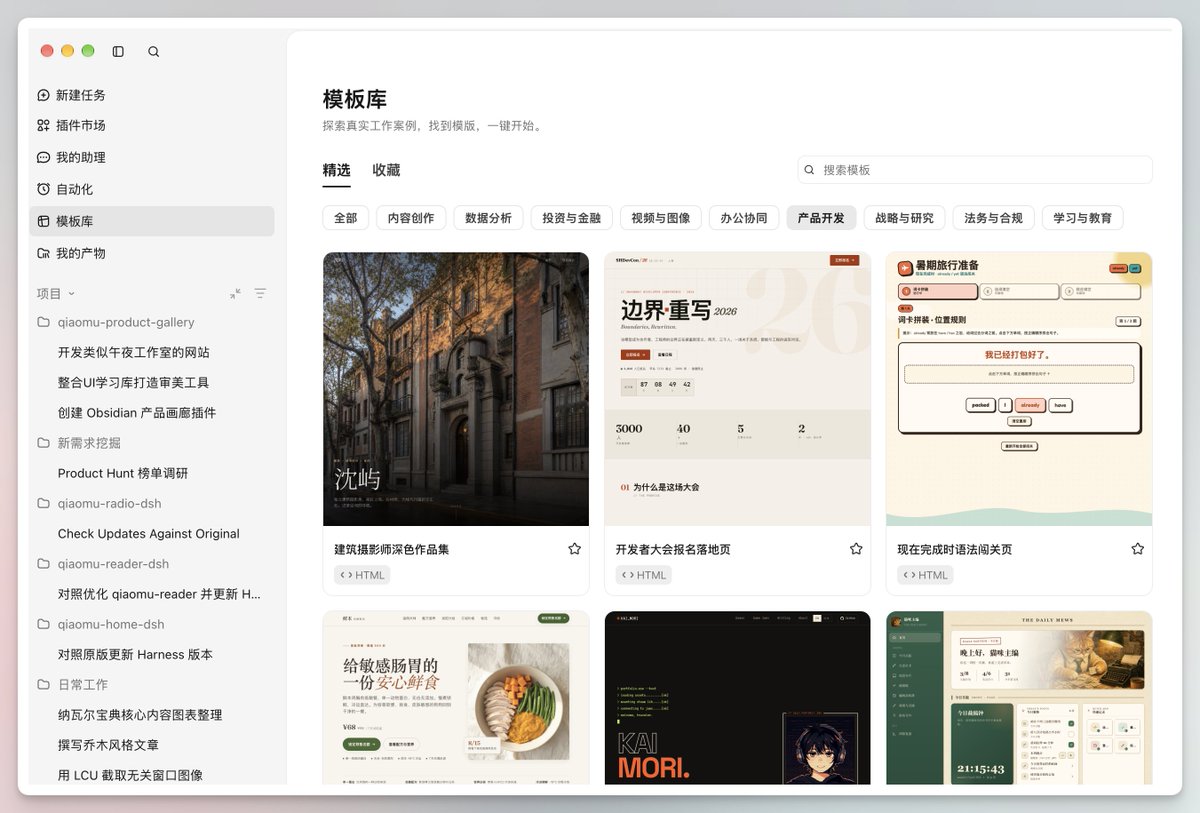Click the 现在完成时语法闯关页 title

pos(955,549)
